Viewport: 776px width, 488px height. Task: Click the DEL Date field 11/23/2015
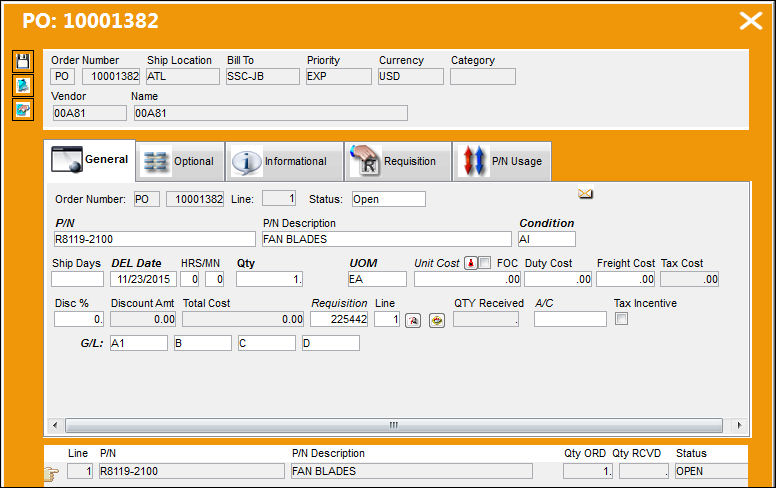[144, 279]
